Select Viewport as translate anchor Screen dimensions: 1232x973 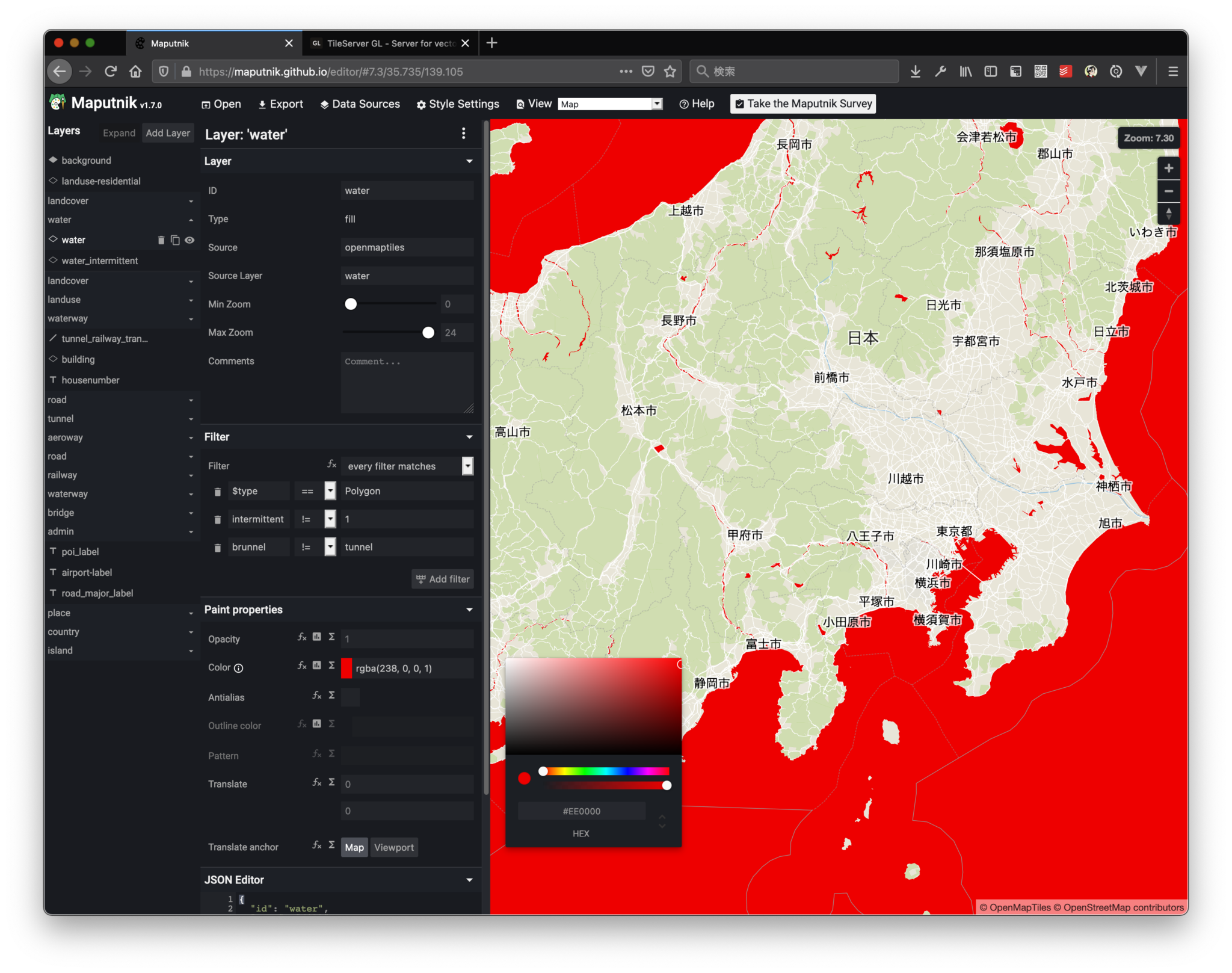click(394, 847)
